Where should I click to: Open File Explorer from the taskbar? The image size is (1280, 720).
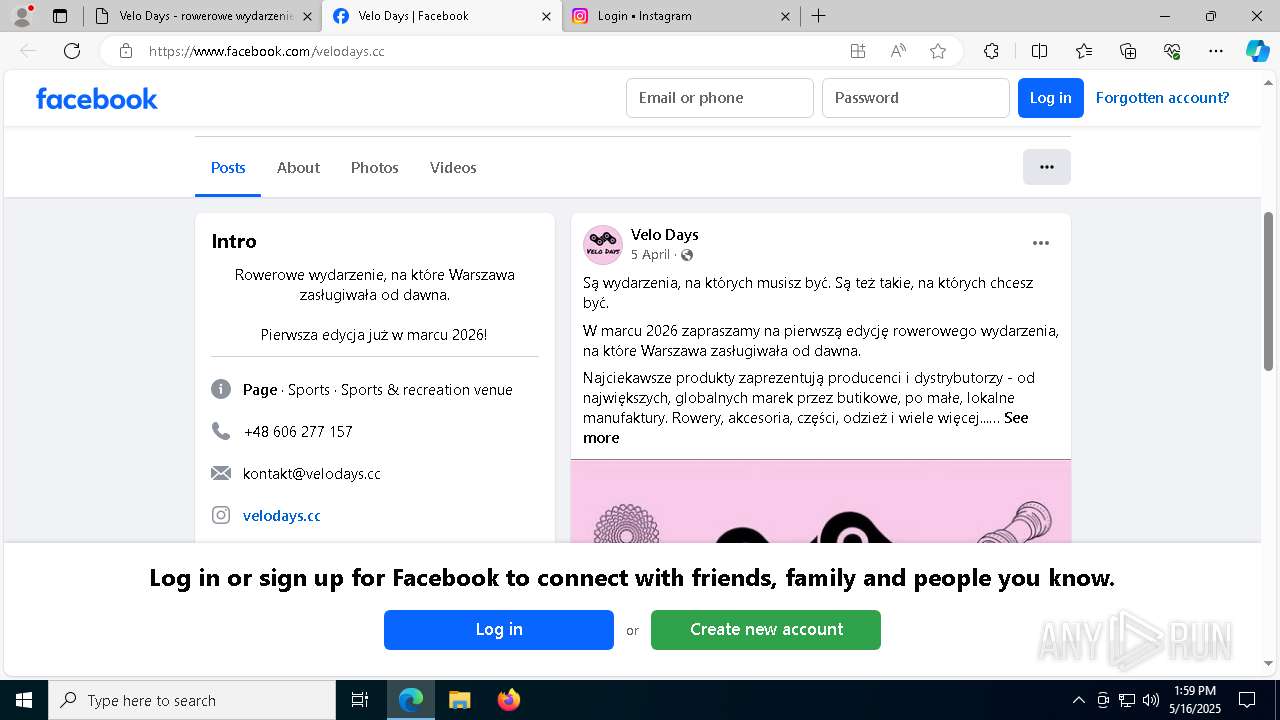459,700
